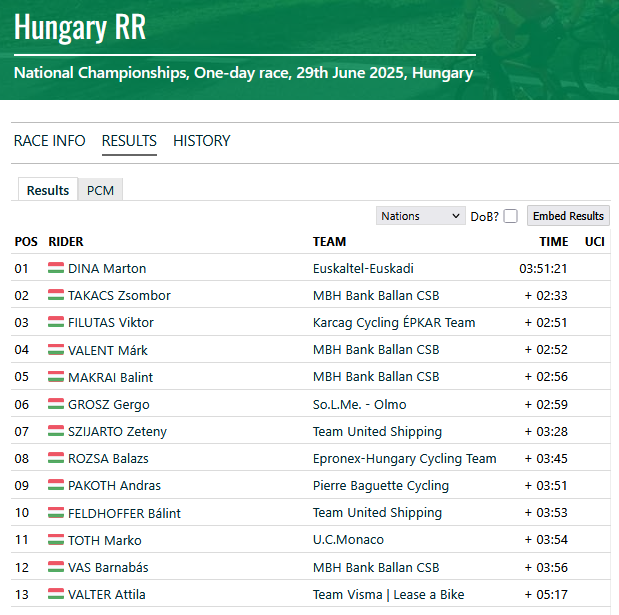Open Epronex-Hungary Cycling Team
Viewport: 619px width, 615px height.
point(405,459)
